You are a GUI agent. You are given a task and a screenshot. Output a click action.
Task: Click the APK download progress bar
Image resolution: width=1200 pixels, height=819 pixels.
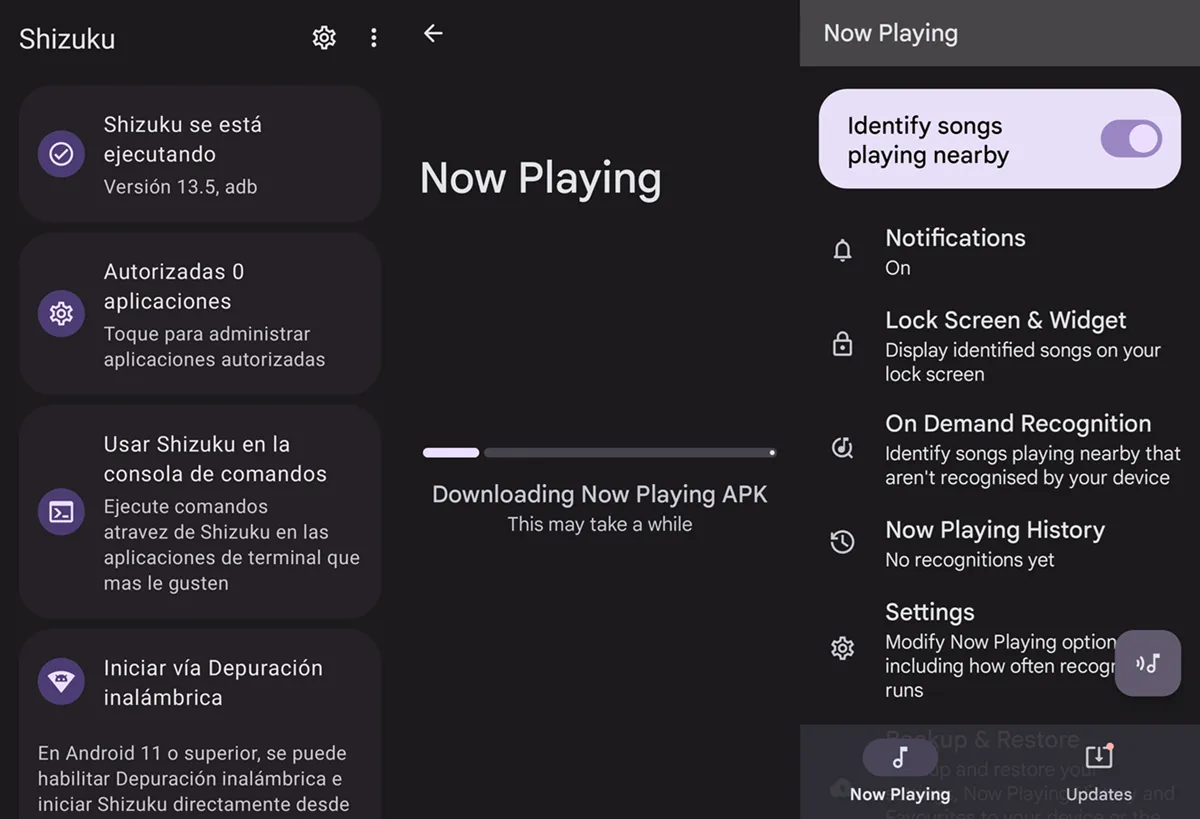pos(599,453)
